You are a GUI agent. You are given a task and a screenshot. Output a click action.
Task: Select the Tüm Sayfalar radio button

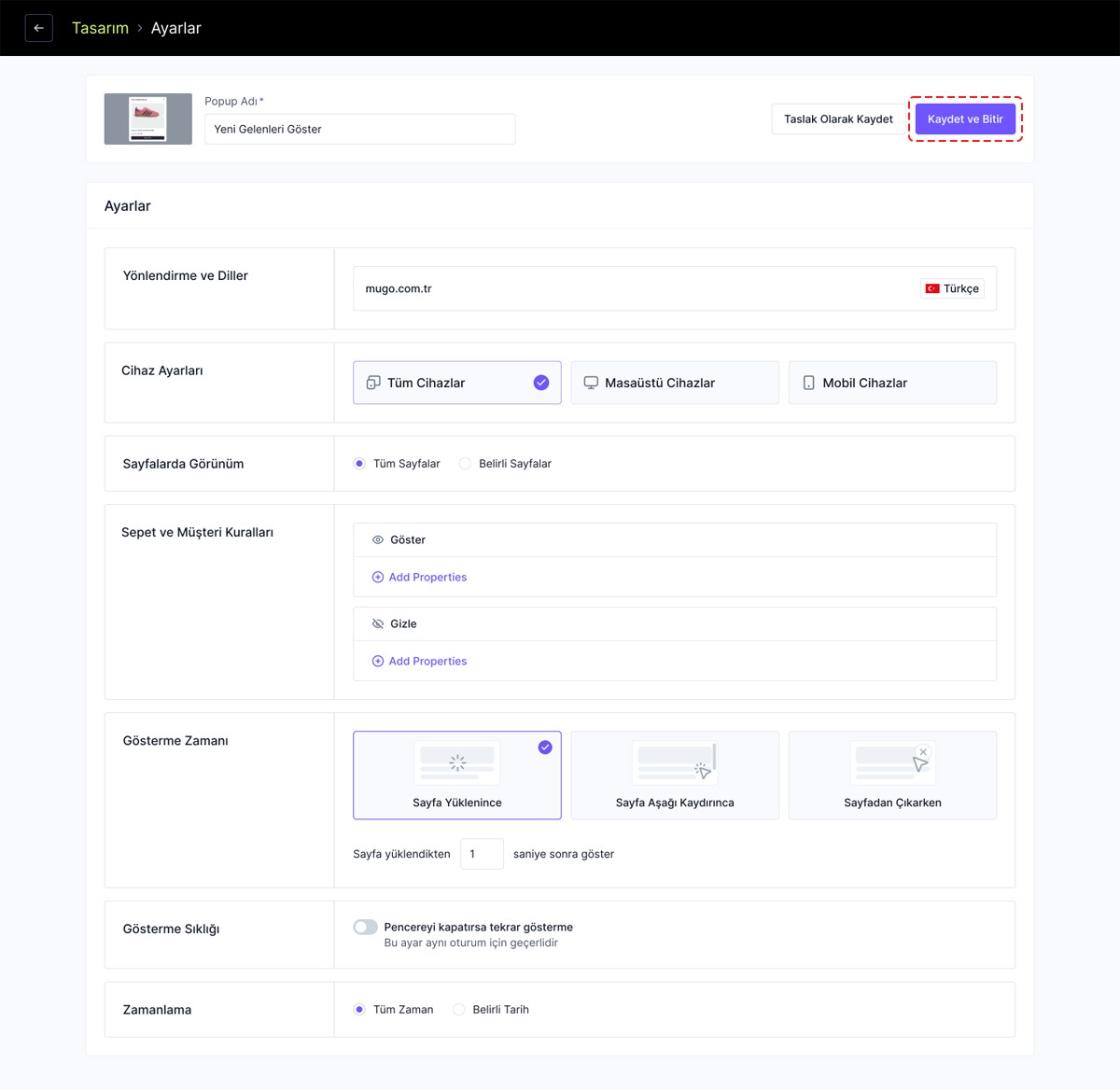359,464
